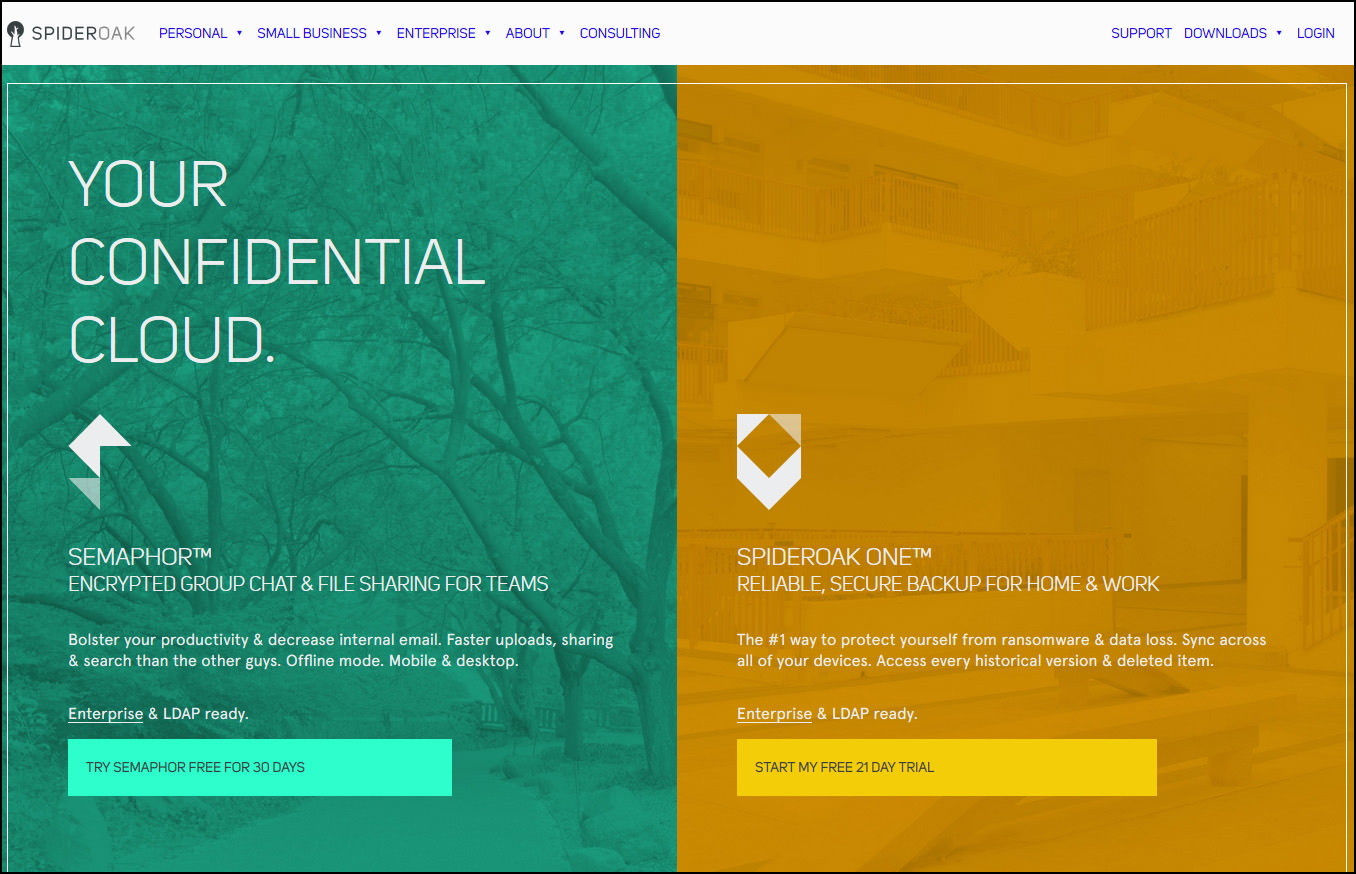Click the 'Bolster your productivity' paragraph
Image resolution: width=1356 pixels, height=874 pixels.
coord(341,650)
